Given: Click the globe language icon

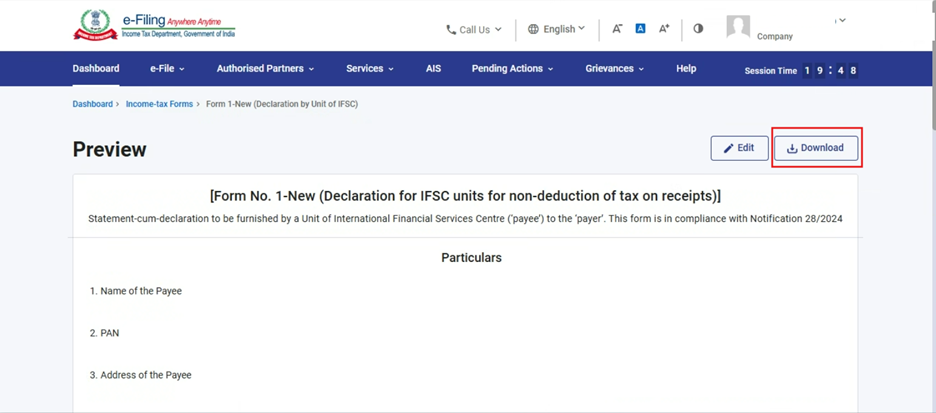Looking at the screenshot, I should coord(533,29).
